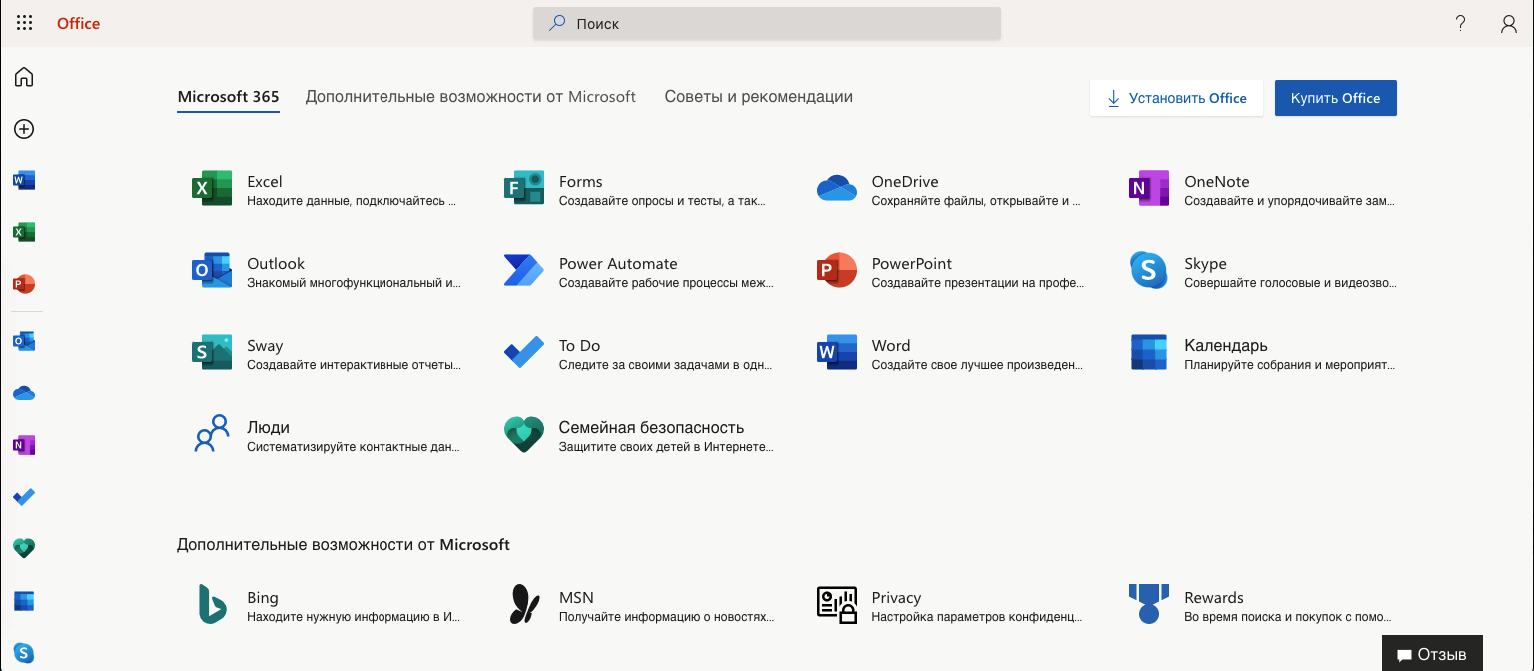Open Skype from the sidebar icon
This screenshot has width=1534, height=671.
coord(24,653)
